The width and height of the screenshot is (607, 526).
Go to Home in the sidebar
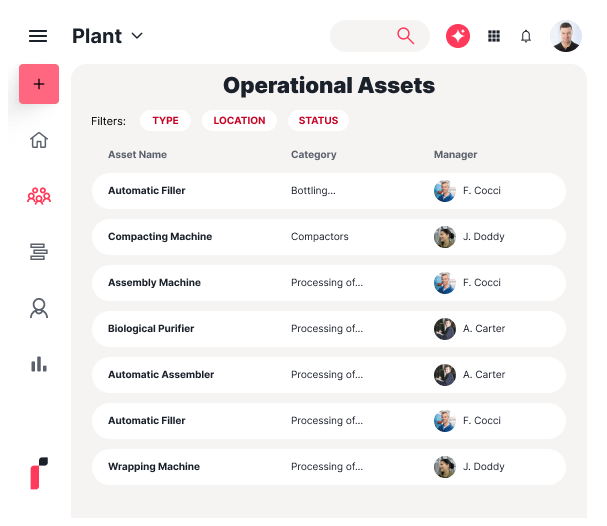39,140
